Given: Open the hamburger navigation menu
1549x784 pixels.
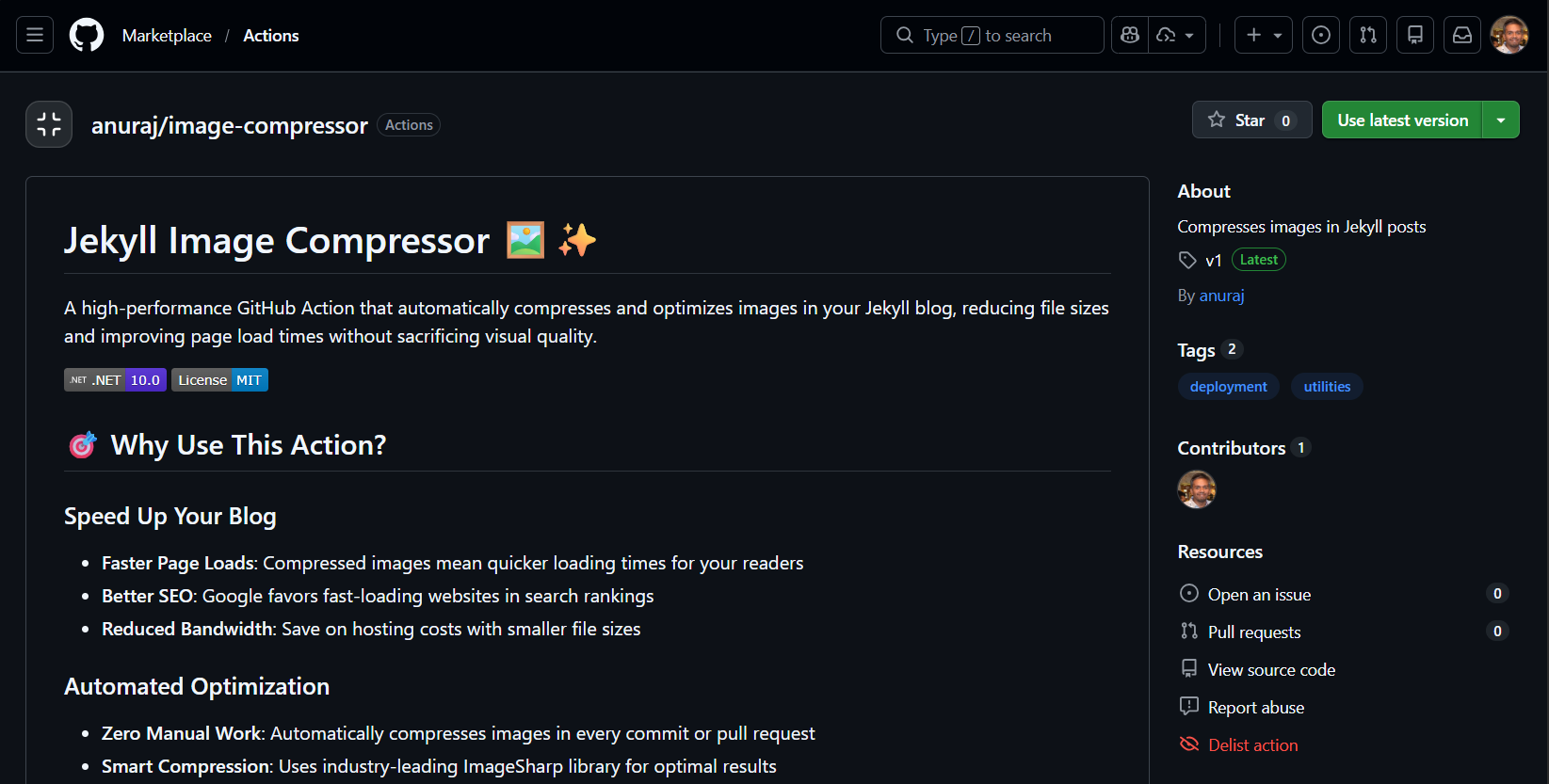Looking at the screenshot, I should point(35,36).
